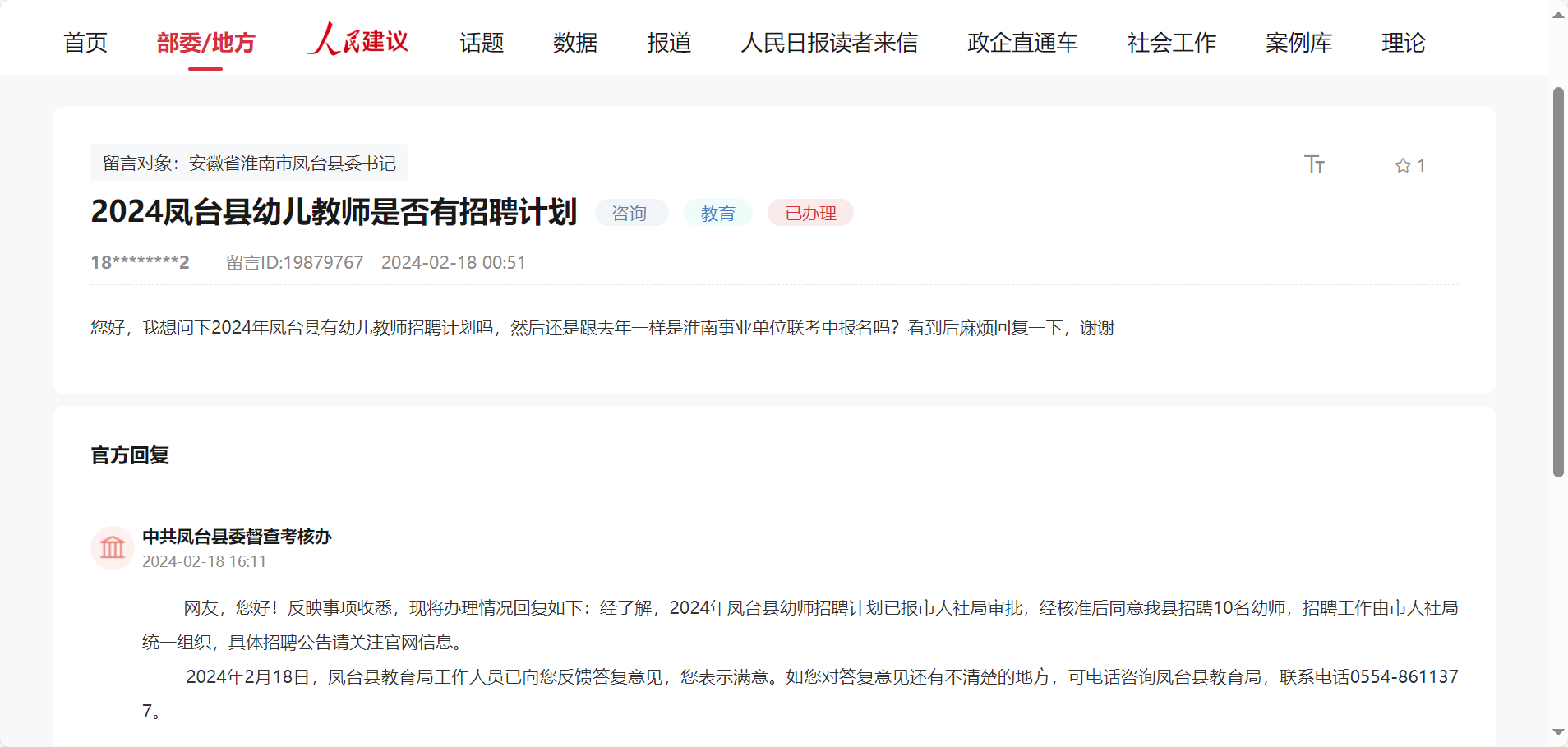Click the font size adjustment icon
This screenshot has height=747, width=1568.
click(x=1314, y=164)
